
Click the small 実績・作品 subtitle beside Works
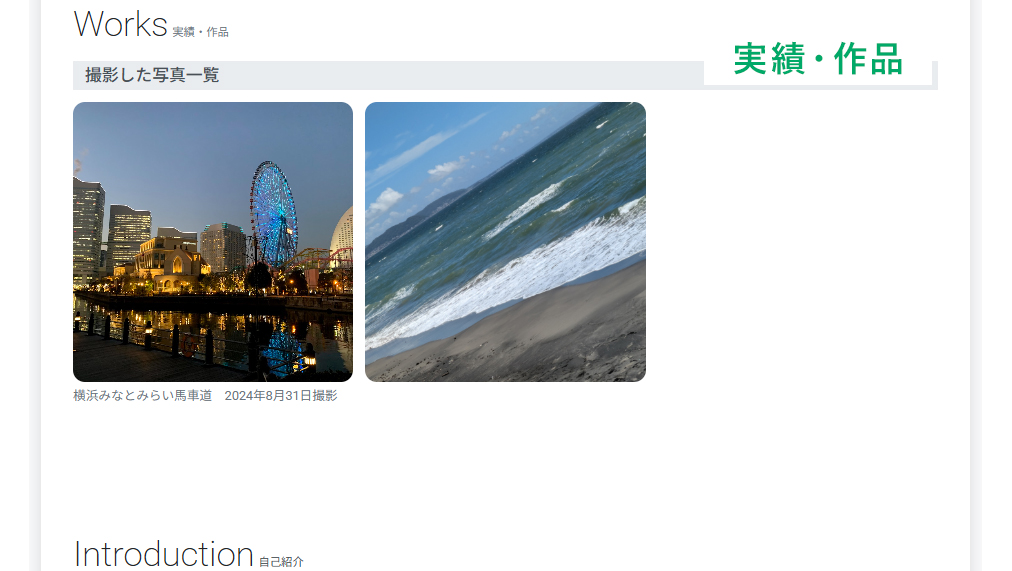tap(200, 32)
